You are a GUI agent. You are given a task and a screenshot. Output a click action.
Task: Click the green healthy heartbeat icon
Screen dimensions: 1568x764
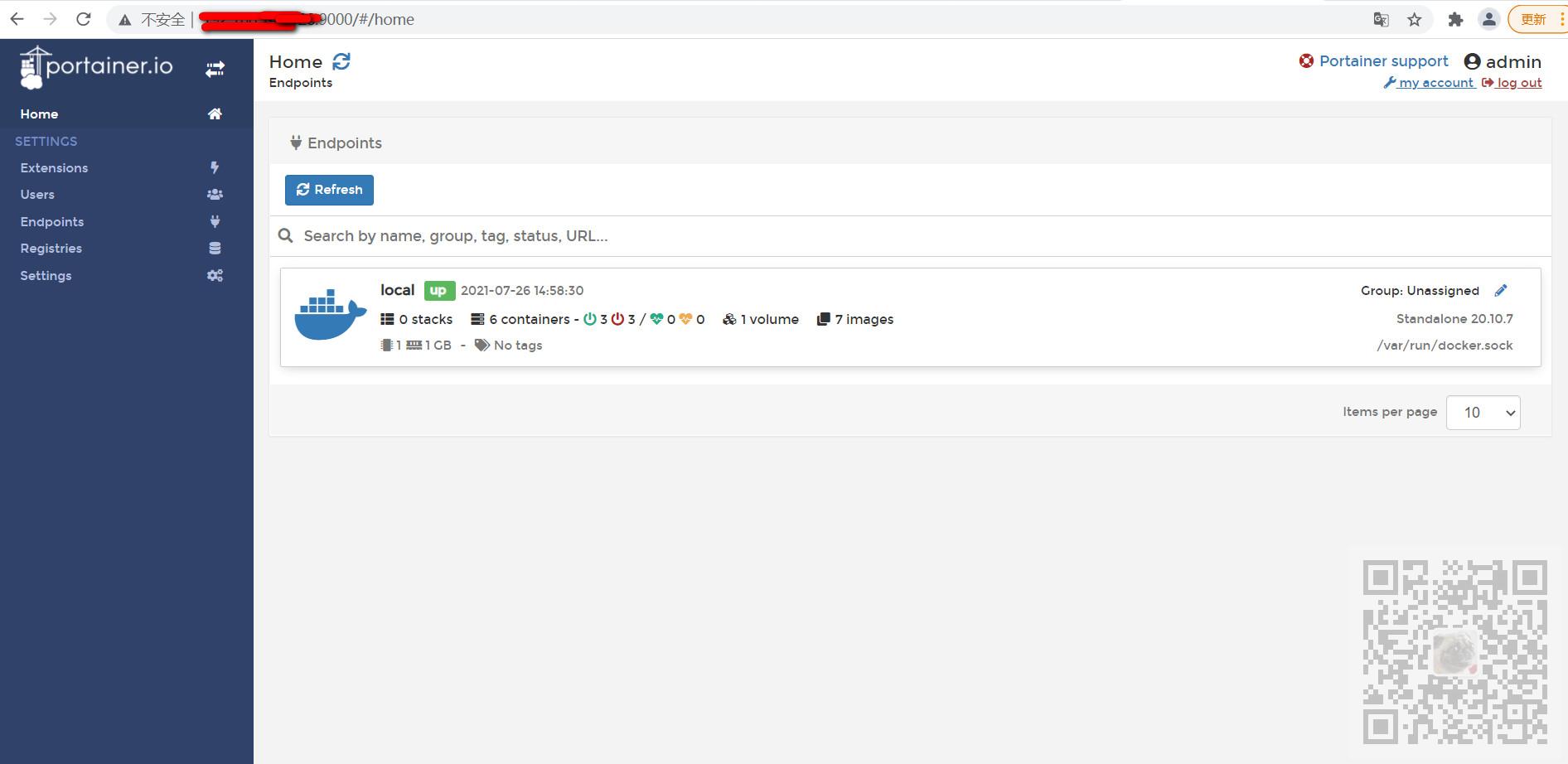click(x=656, y=319)
